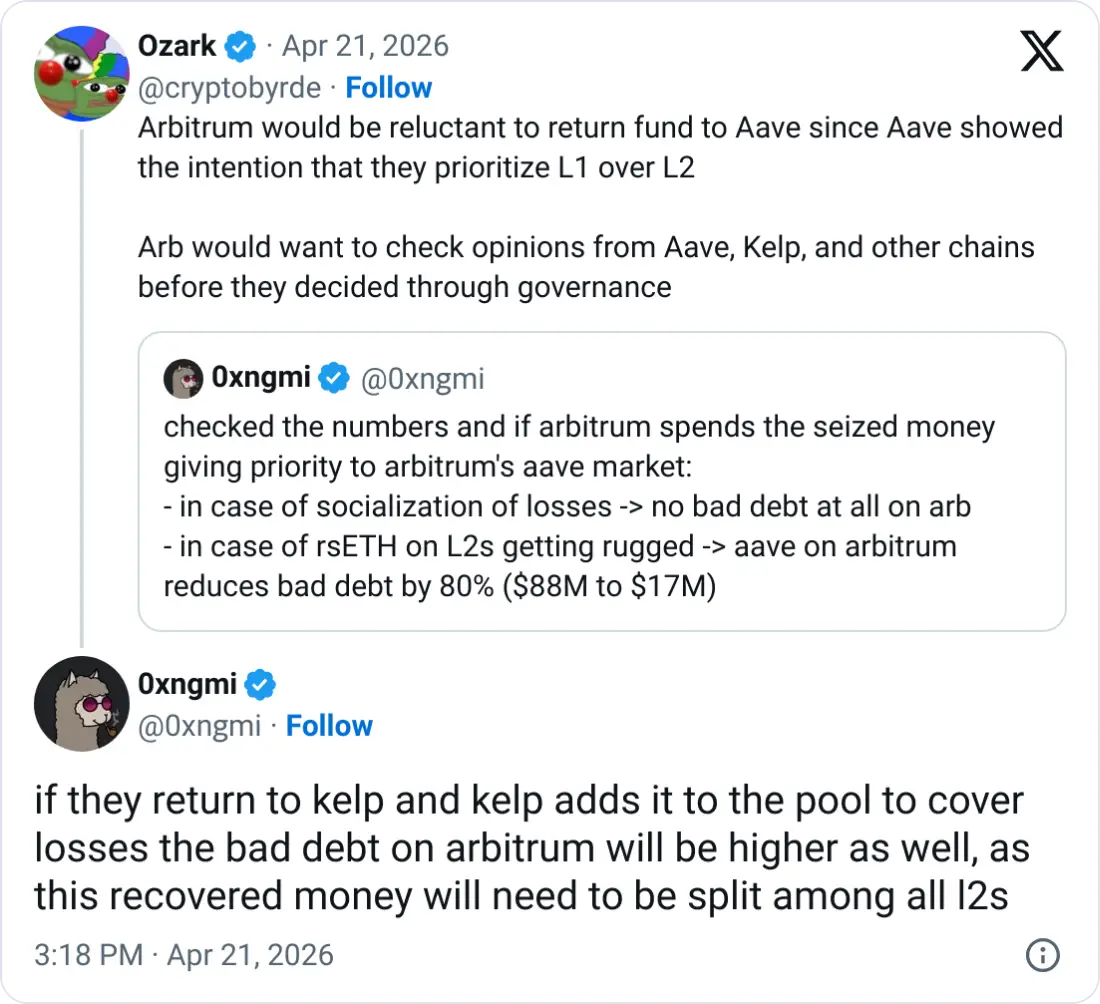Image resolution: width=1100 pixels, height=1004 pixels.
Task: Open the @0xngmi handle beside Follow
Action: (199, 726)
